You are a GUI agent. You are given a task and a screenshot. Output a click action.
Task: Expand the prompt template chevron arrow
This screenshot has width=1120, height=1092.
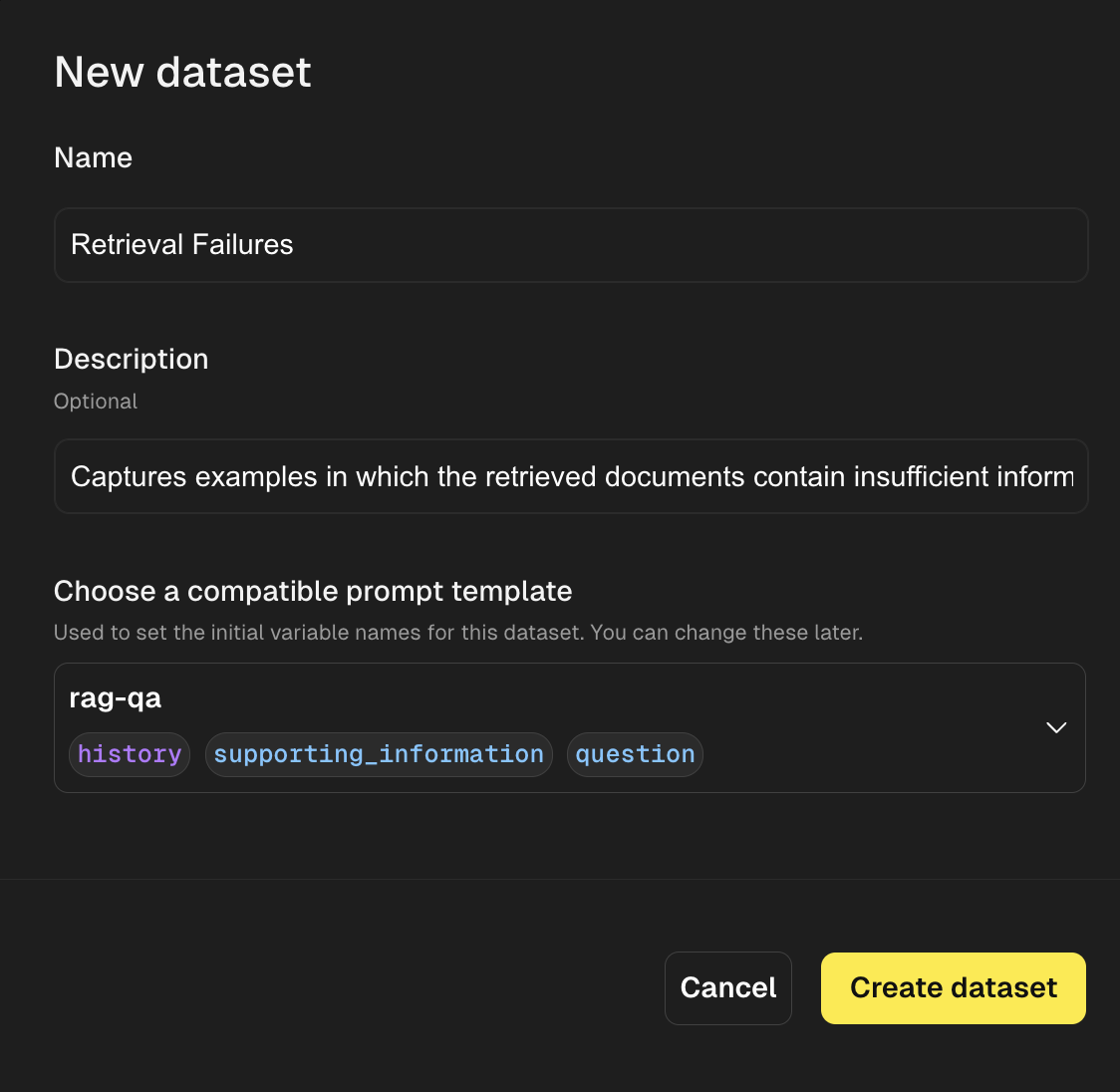tap(1056, 727)
